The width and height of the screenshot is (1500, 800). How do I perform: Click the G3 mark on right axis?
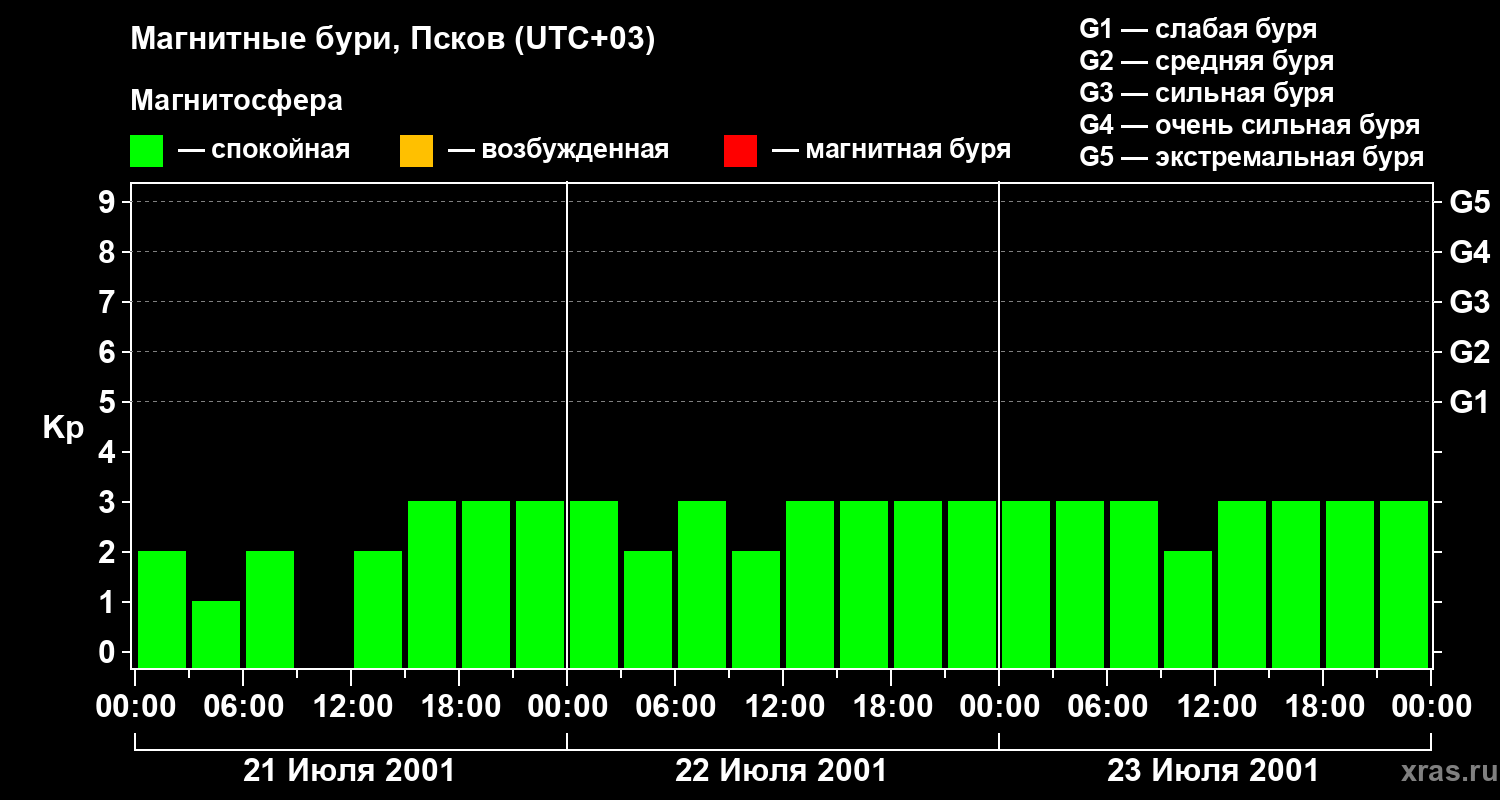pos(1470,302)
